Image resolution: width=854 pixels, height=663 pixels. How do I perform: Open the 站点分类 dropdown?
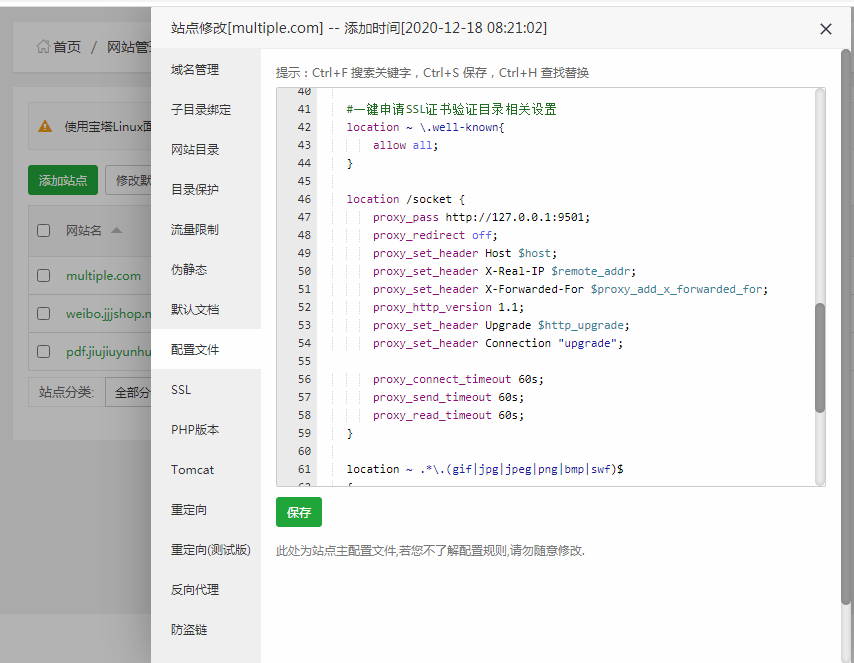(128, 392)
